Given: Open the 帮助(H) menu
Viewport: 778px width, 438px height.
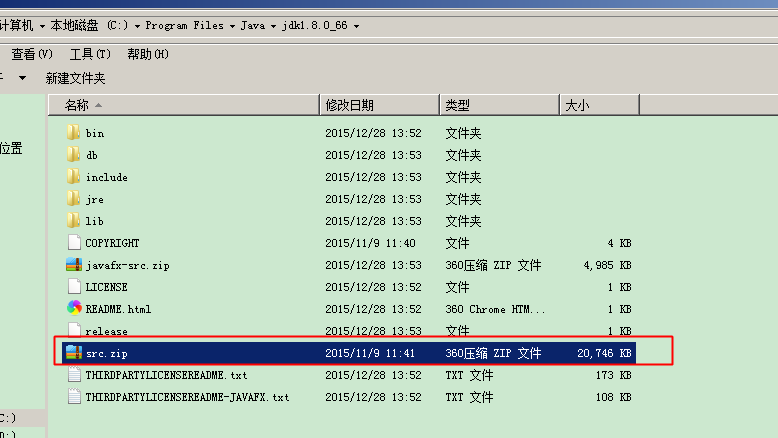Looking at the screenshot, I should coord(148,54).
